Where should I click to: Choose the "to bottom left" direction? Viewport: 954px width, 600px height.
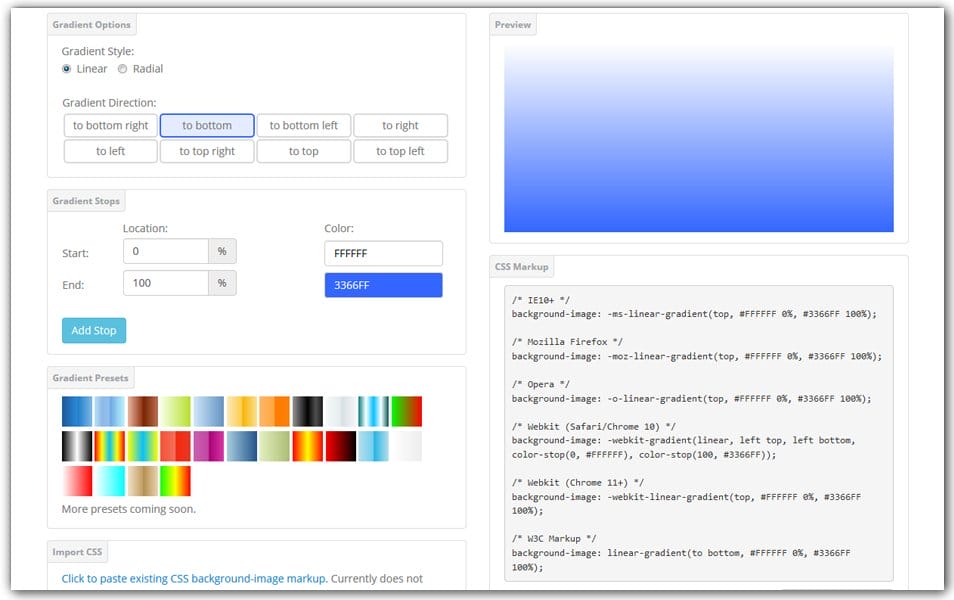point(304,125)
